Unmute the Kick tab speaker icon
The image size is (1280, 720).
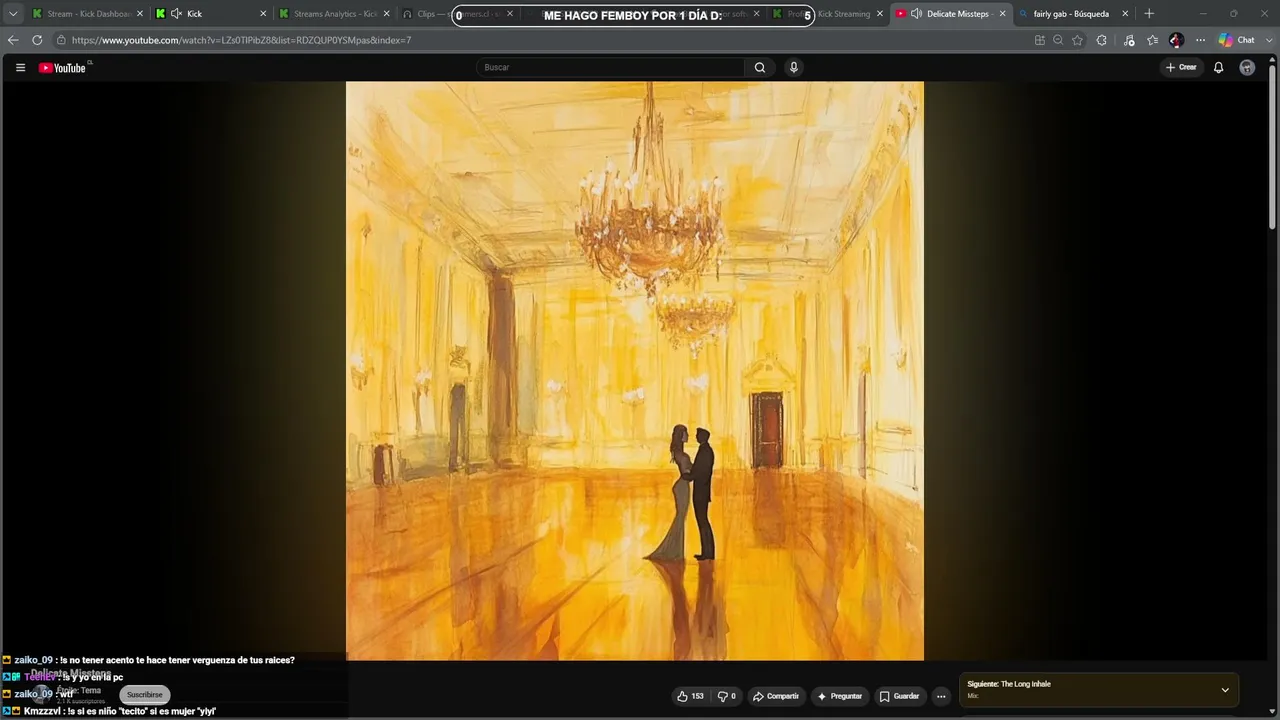click(176, 14)
